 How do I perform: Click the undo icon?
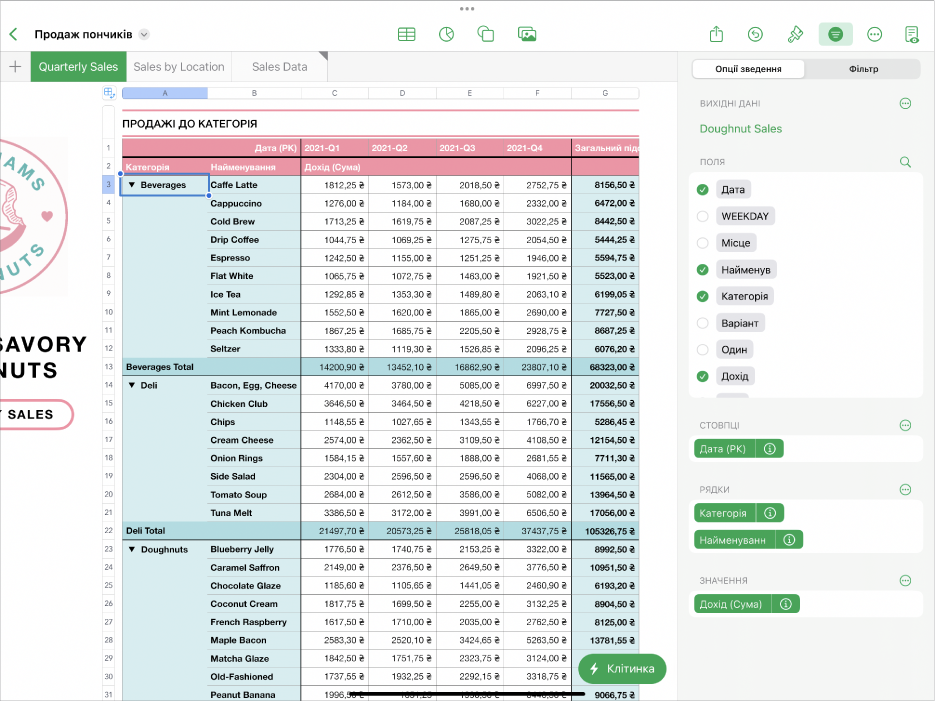755,34
